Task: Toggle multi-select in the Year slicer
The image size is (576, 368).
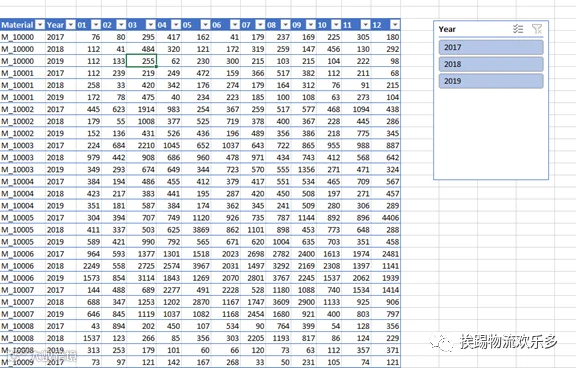Action: pos(518,29)
